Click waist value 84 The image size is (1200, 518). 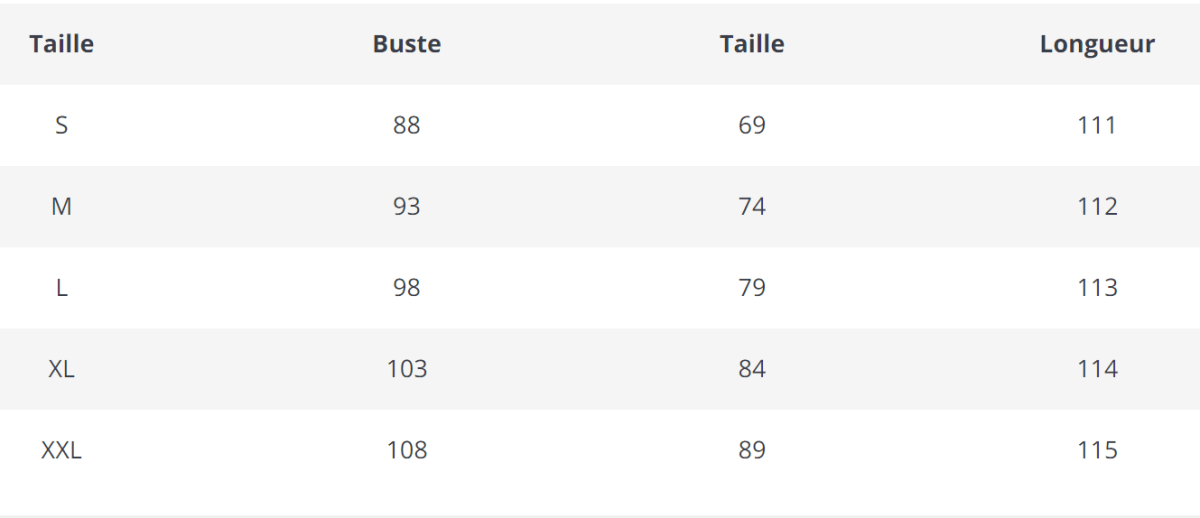coord(752,369)
